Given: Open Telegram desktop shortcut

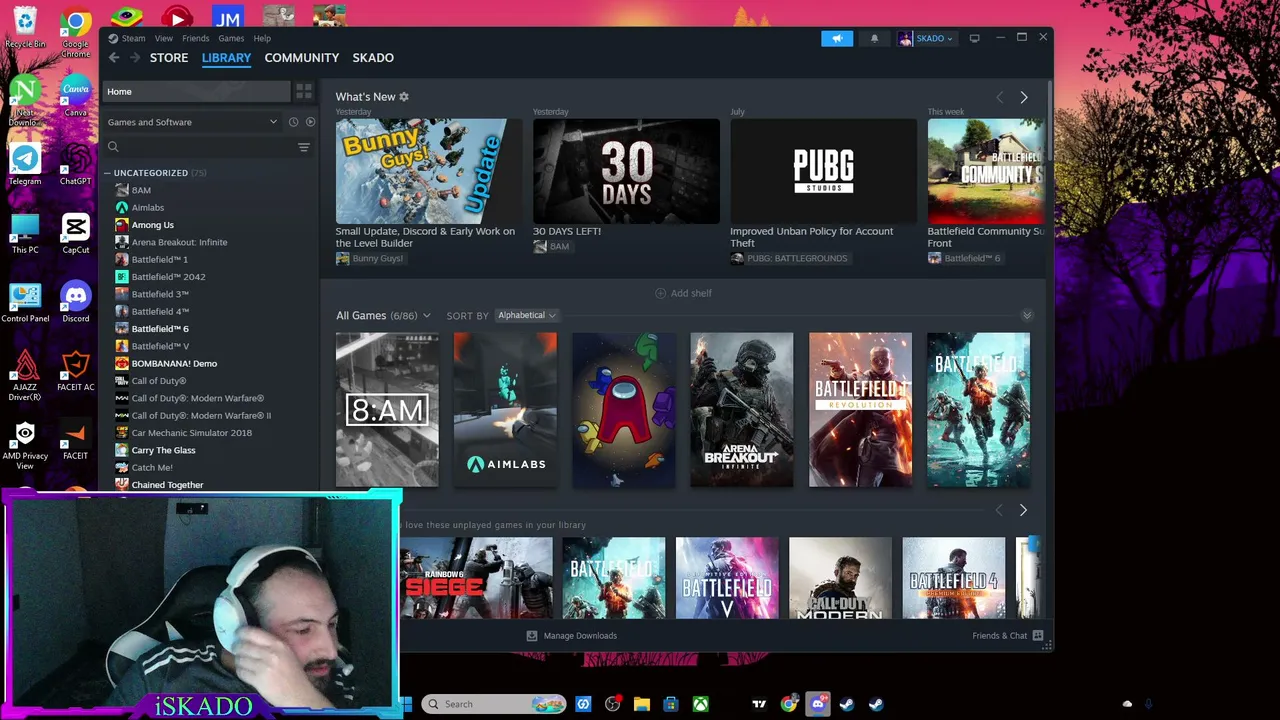Looking at the screenshot, I should pos(25,164).
